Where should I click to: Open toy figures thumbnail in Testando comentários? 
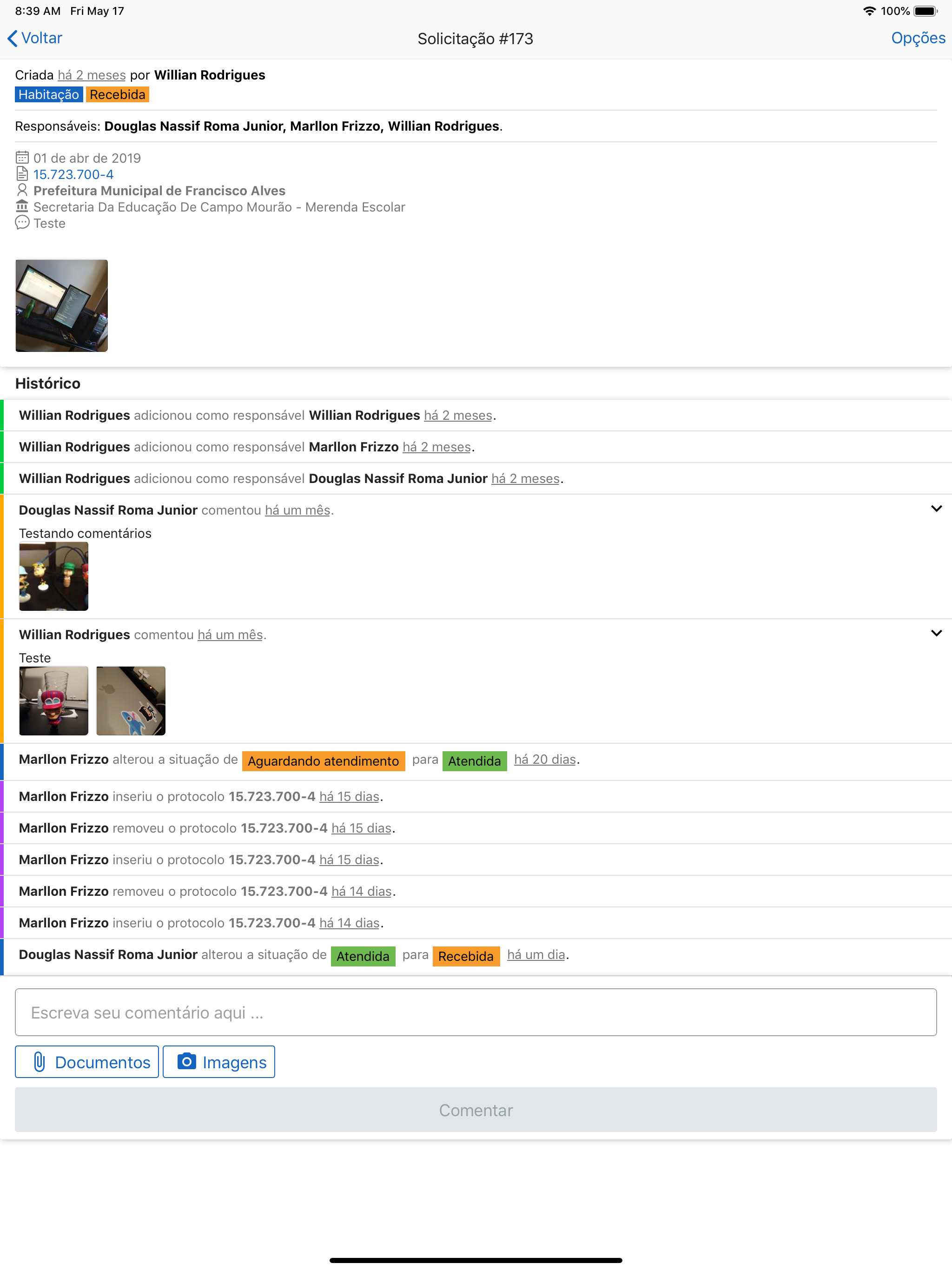[54, 576]
